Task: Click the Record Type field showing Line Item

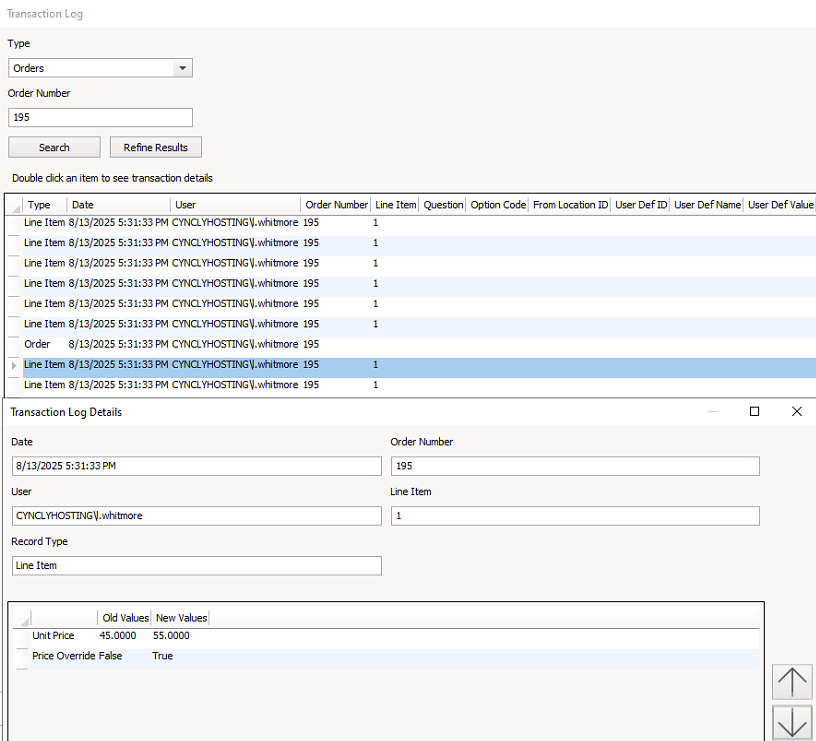Action: click(x=196, y=566)
